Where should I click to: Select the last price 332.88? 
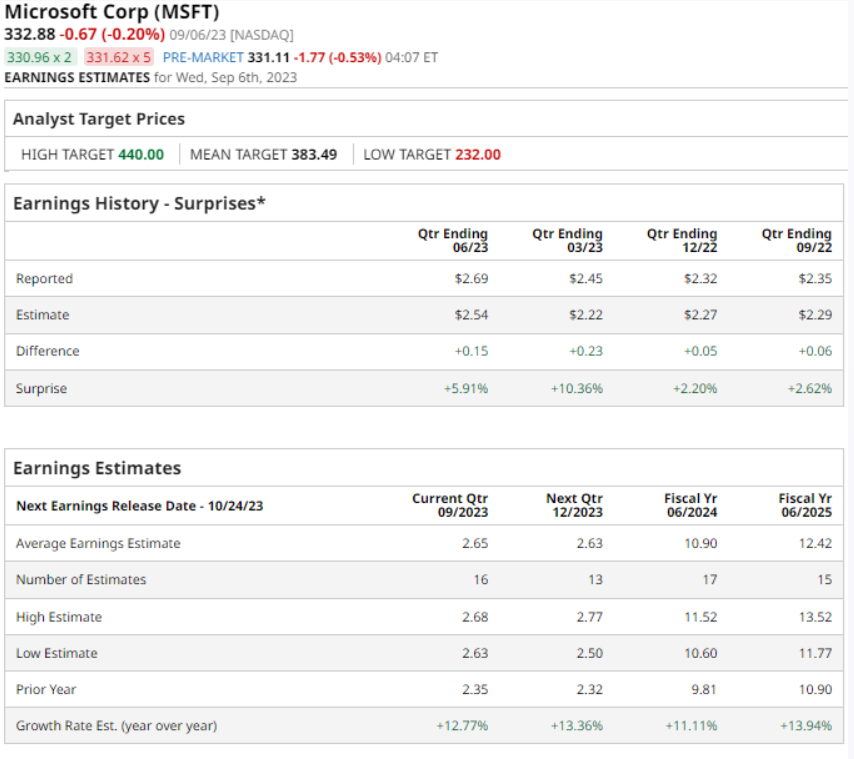pos(30,34)
